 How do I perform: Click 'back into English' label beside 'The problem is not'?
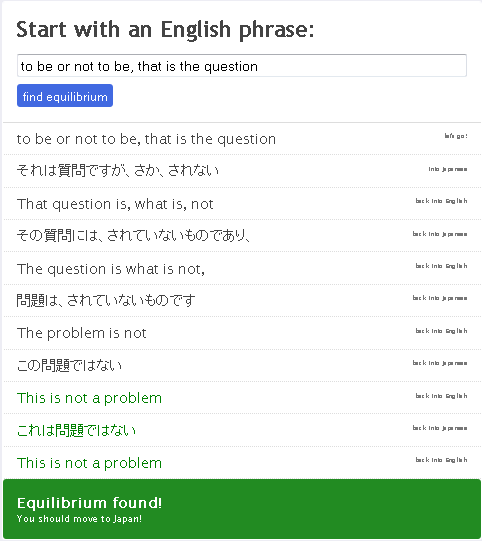click(441, 331)
